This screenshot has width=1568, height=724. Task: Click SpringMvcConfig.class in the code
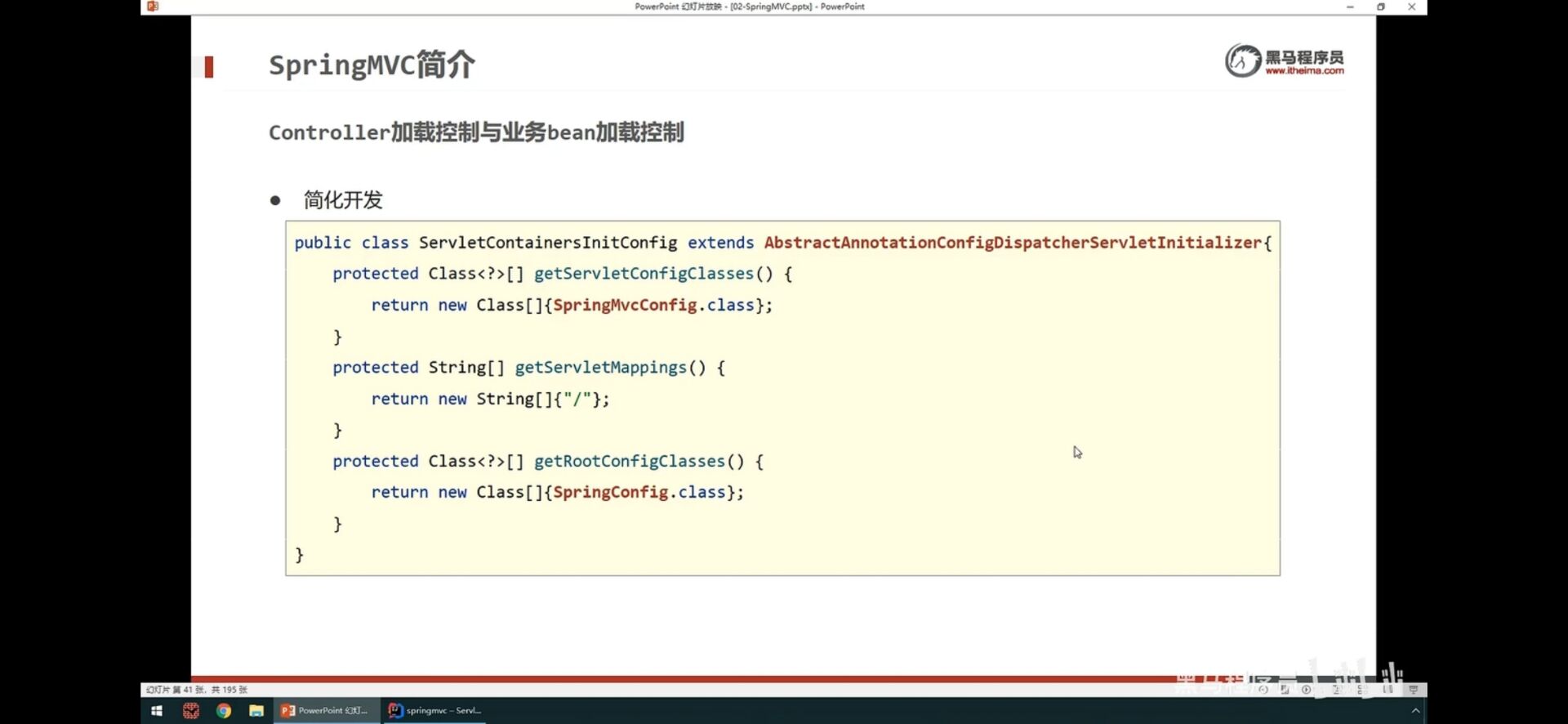tap(654, 305)
